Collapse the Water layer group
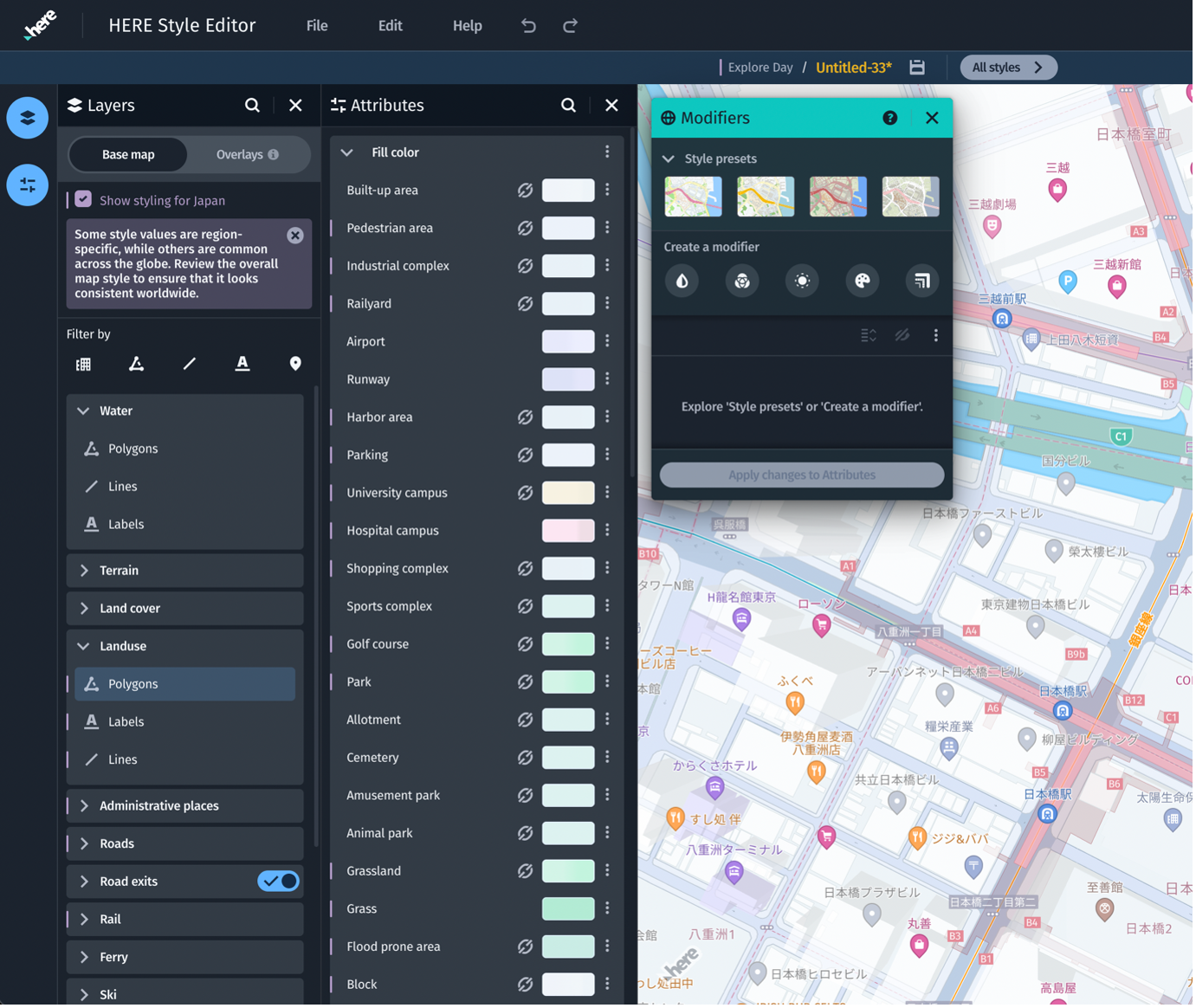The height and width of the screenshot is (1008, 1196). [x=84, y=410]
